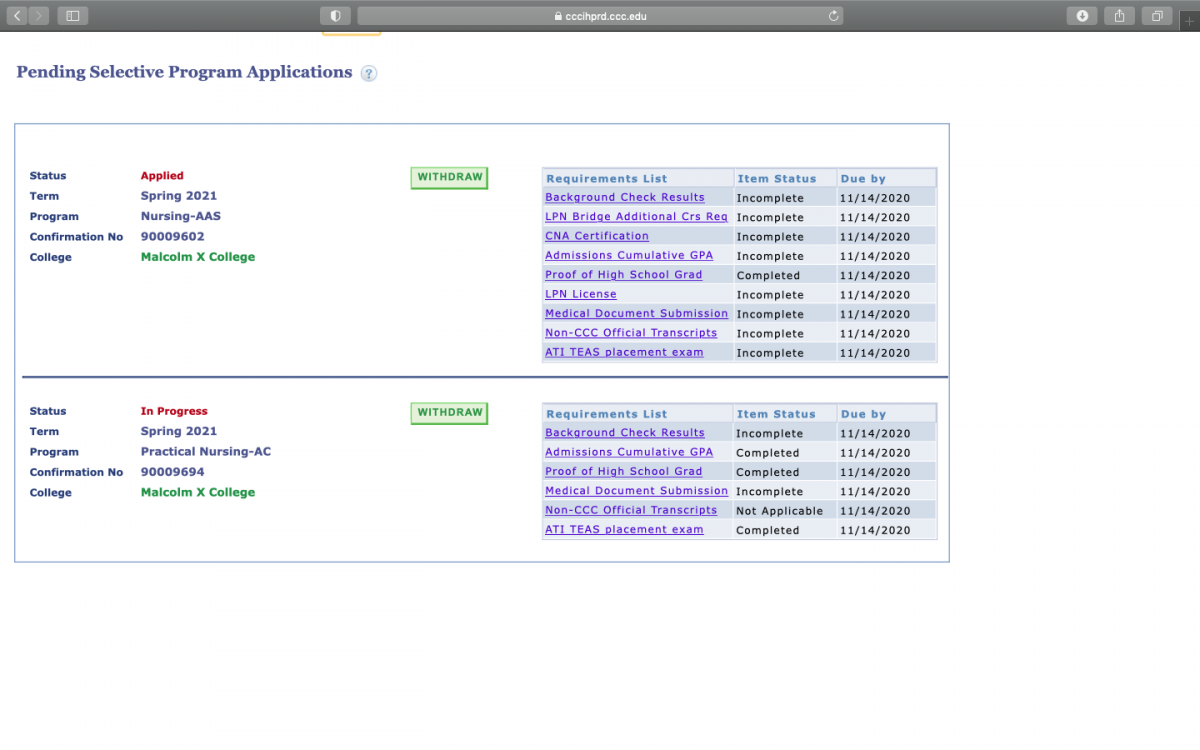Reload the page using the refresh icon

[833, 16]
